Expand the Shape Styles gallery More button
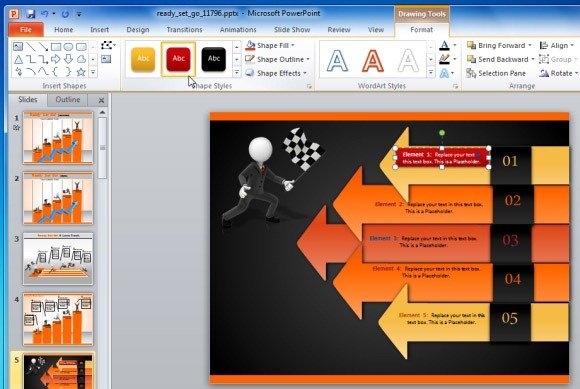 [237, 72]
